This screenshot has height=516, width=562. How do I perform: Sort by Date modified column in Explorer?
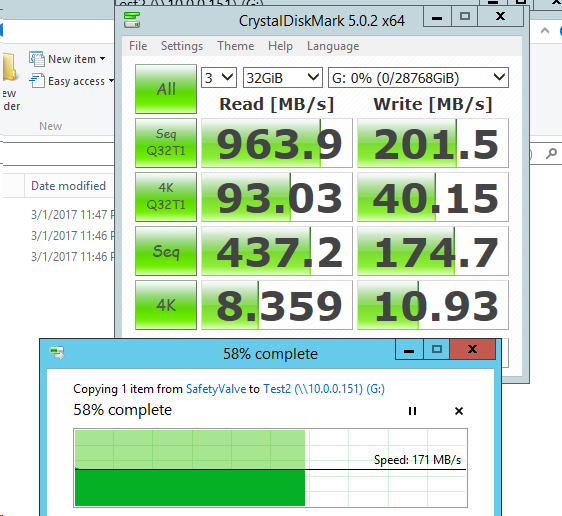tap(68, 186)
